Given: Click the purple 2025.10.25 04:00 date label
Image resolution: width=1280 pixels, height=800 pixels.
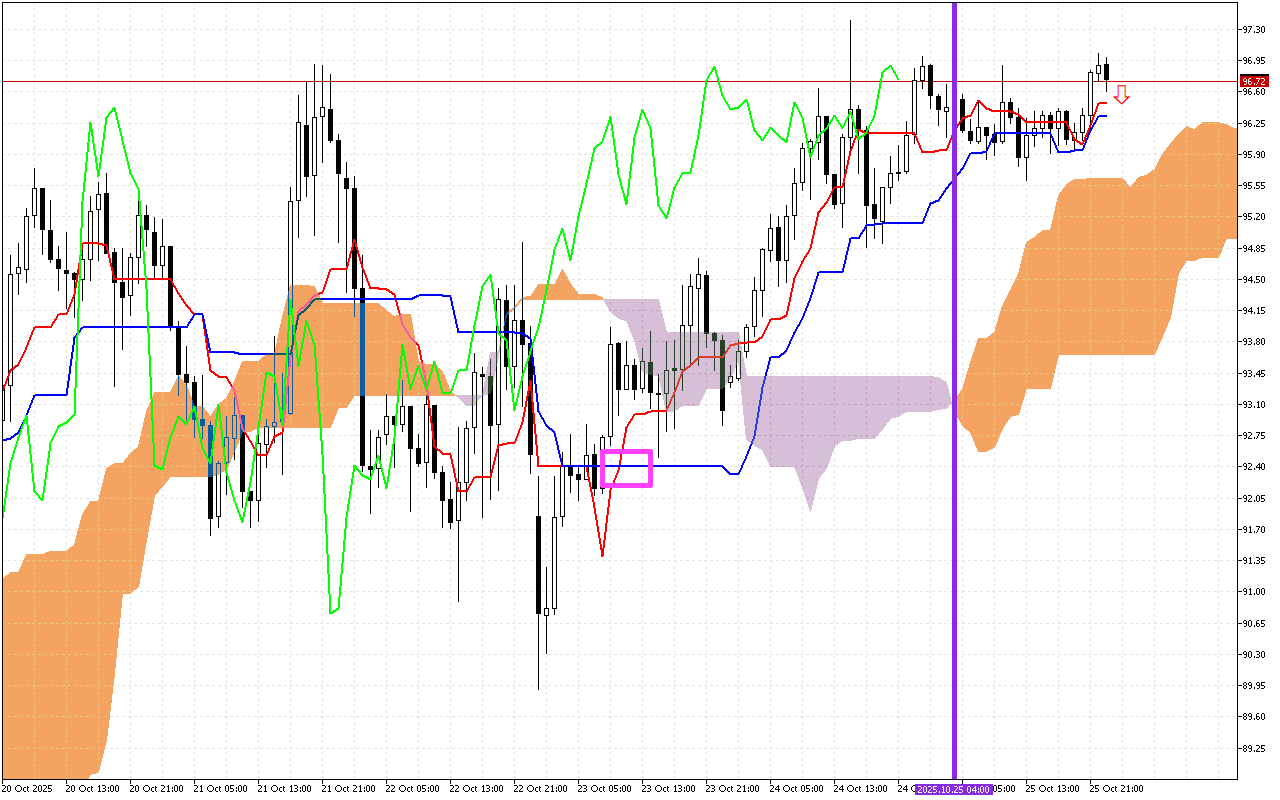Looking at the screenshot, I should [x=953, y=789].
